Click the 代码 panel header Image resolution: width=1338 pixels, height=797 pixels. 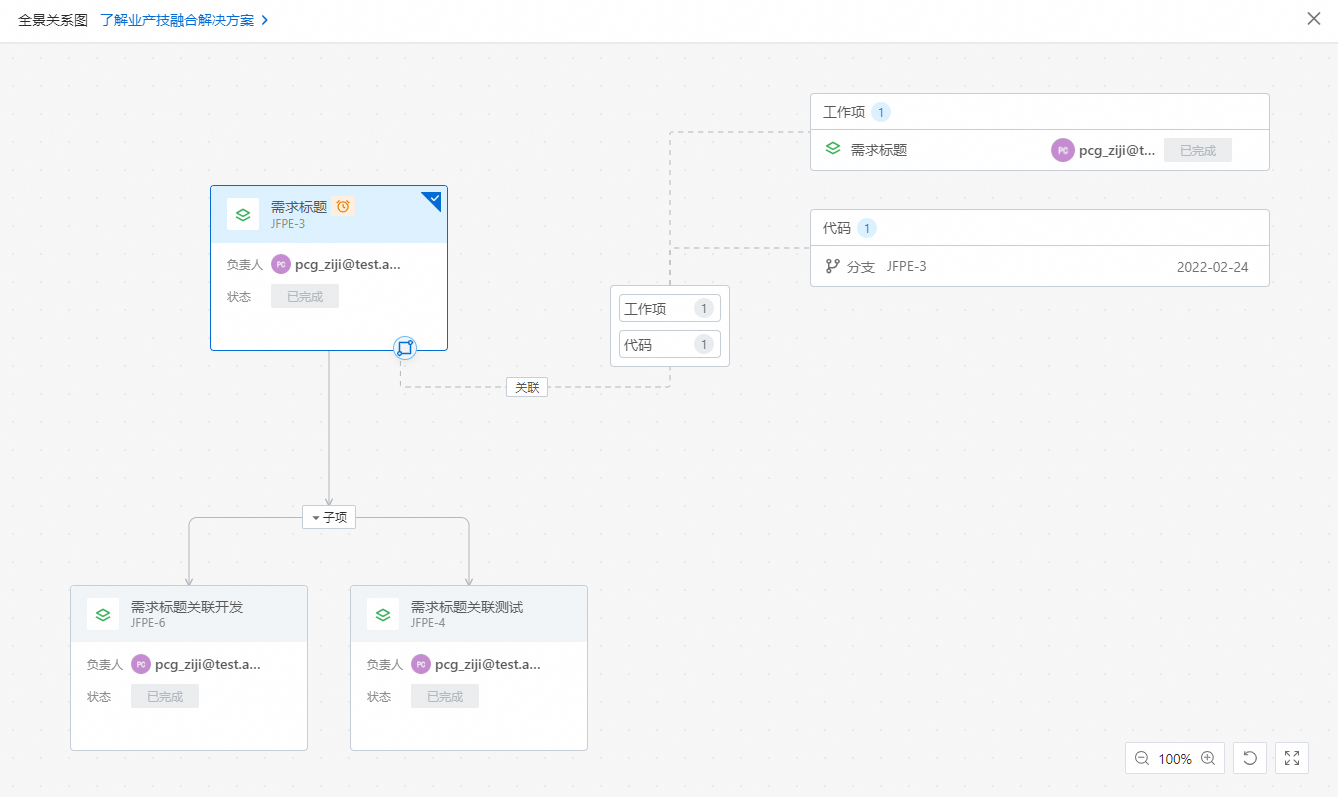pyautogui.click(x=1040, y=228)
